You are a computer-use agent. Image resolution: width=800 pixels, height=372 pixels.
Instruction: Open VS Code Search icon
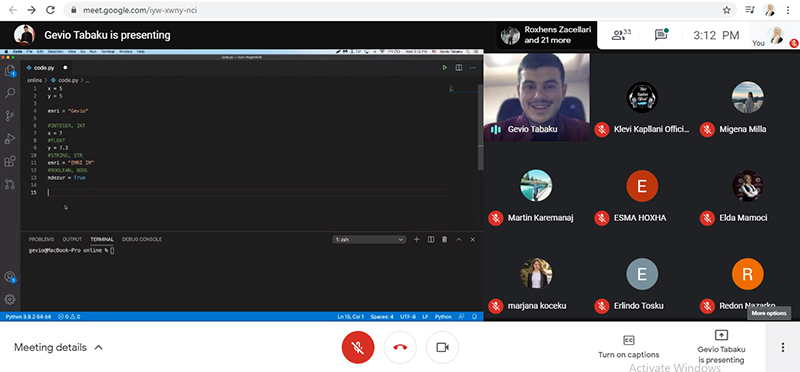(10, 93)
